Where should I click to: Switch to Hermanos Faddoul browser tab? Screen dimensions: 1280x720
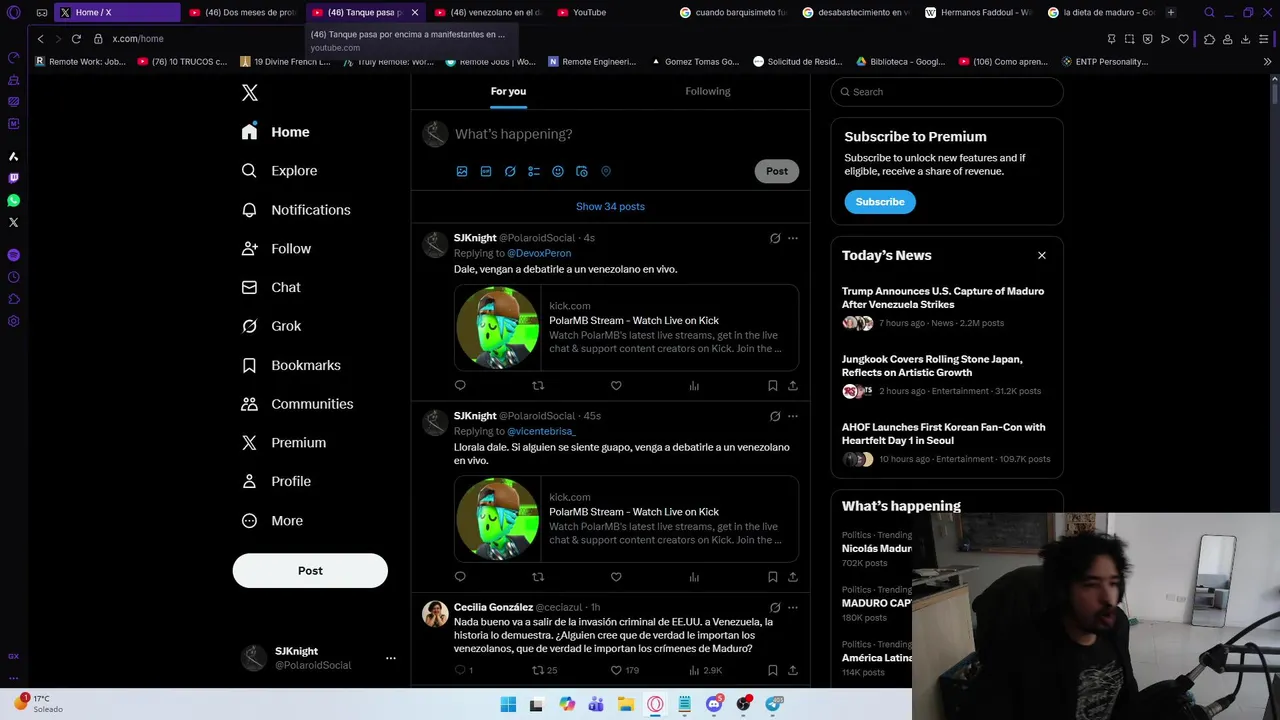[x=977, y=12]
